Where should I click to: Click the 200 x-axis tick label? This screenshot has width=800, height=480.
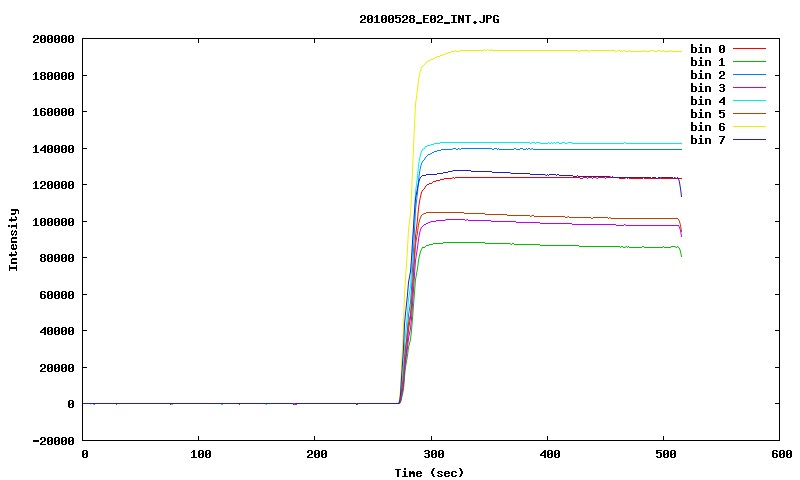(317, 454)
